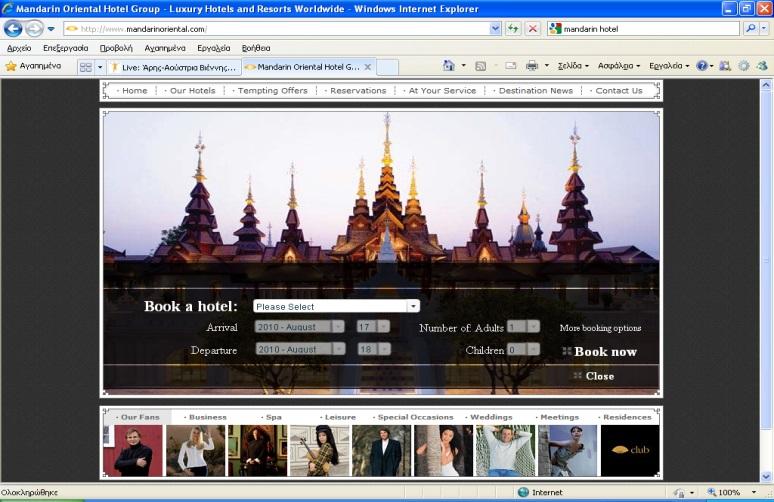Click the Quick Tabs grid icon
Viewport: 774px width, 502px height.
tap(85, 67)
